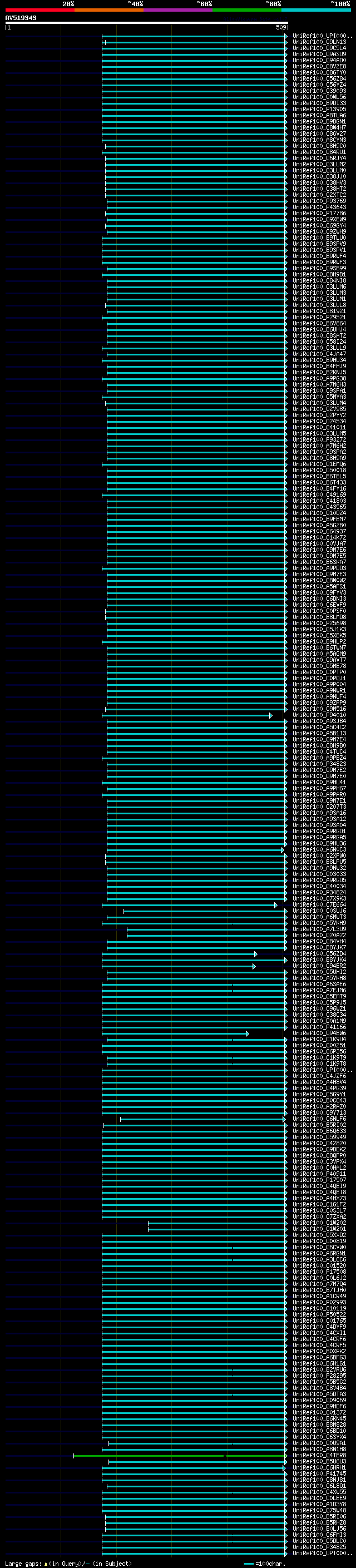The width and height of the screenshot is (356, 1568).
Task: Open UniRef100_P40911 entry
Action: [319, 1174]
